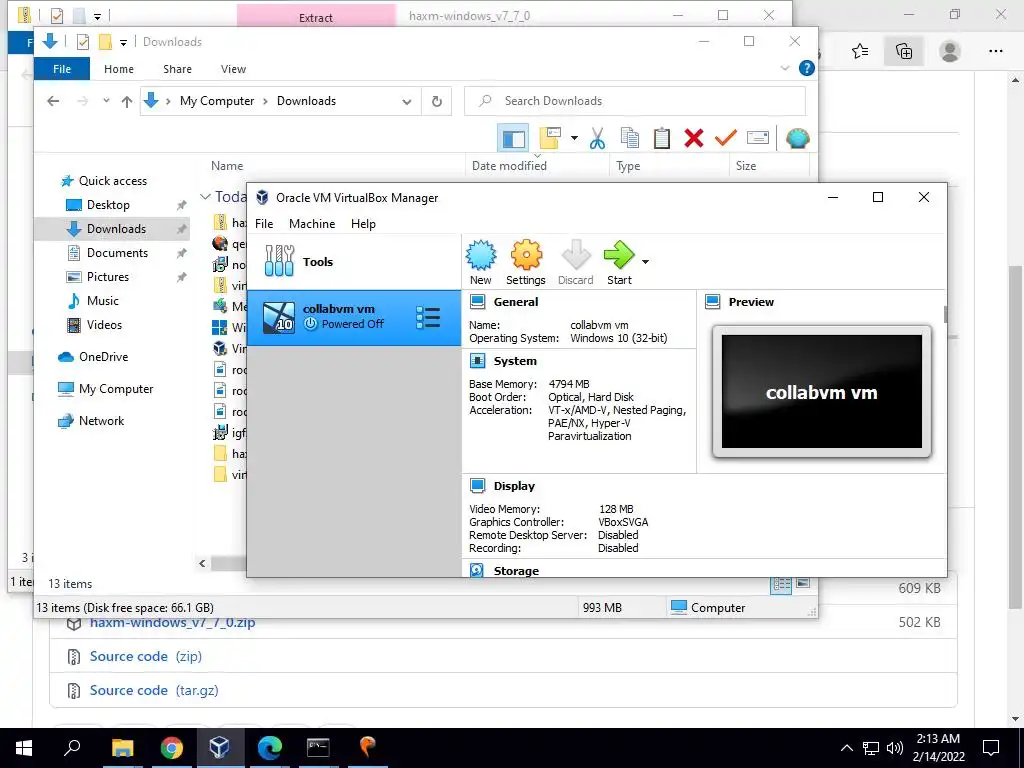Start the collabvm vm with green arrow
1024x768 pixels.
point(619,263)
